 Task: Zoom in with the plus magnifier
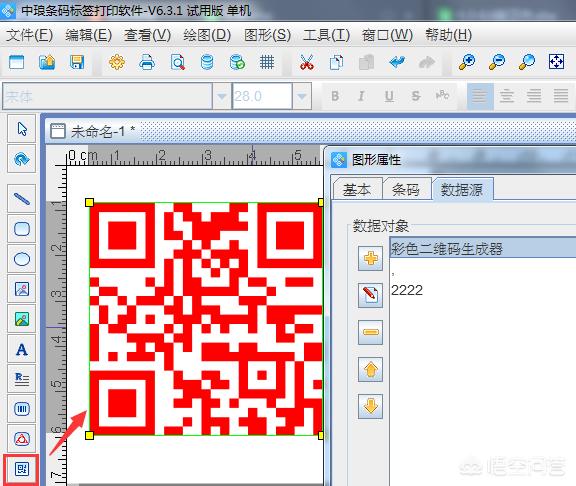click(x=467, y=62)
